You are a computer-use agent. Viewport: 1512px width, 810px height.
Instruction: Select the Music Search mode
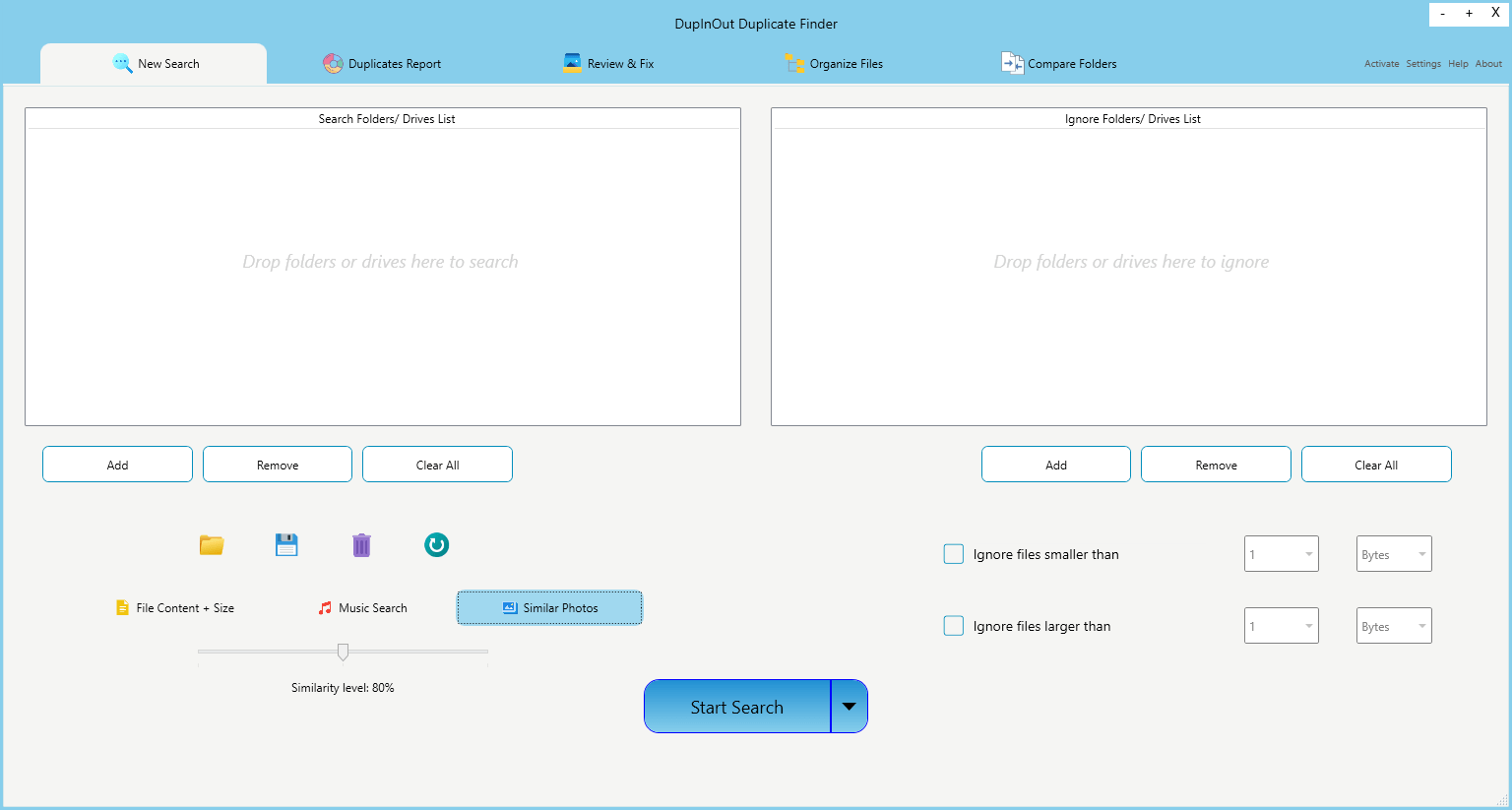362,608
